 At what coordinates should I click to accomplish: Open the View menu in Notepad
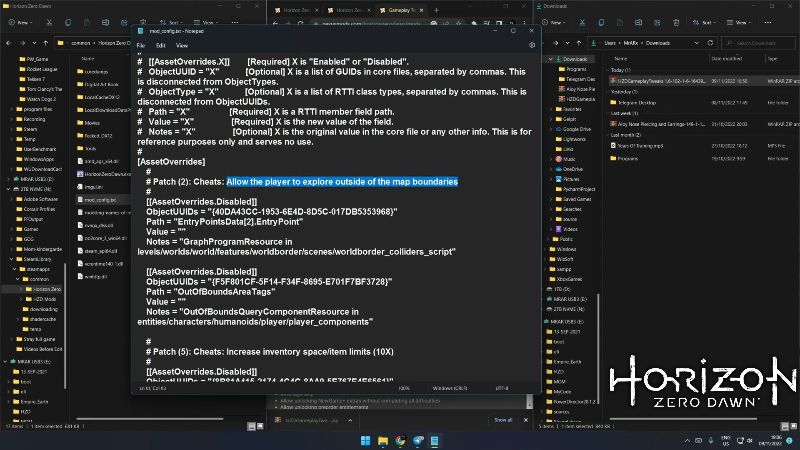182,45
